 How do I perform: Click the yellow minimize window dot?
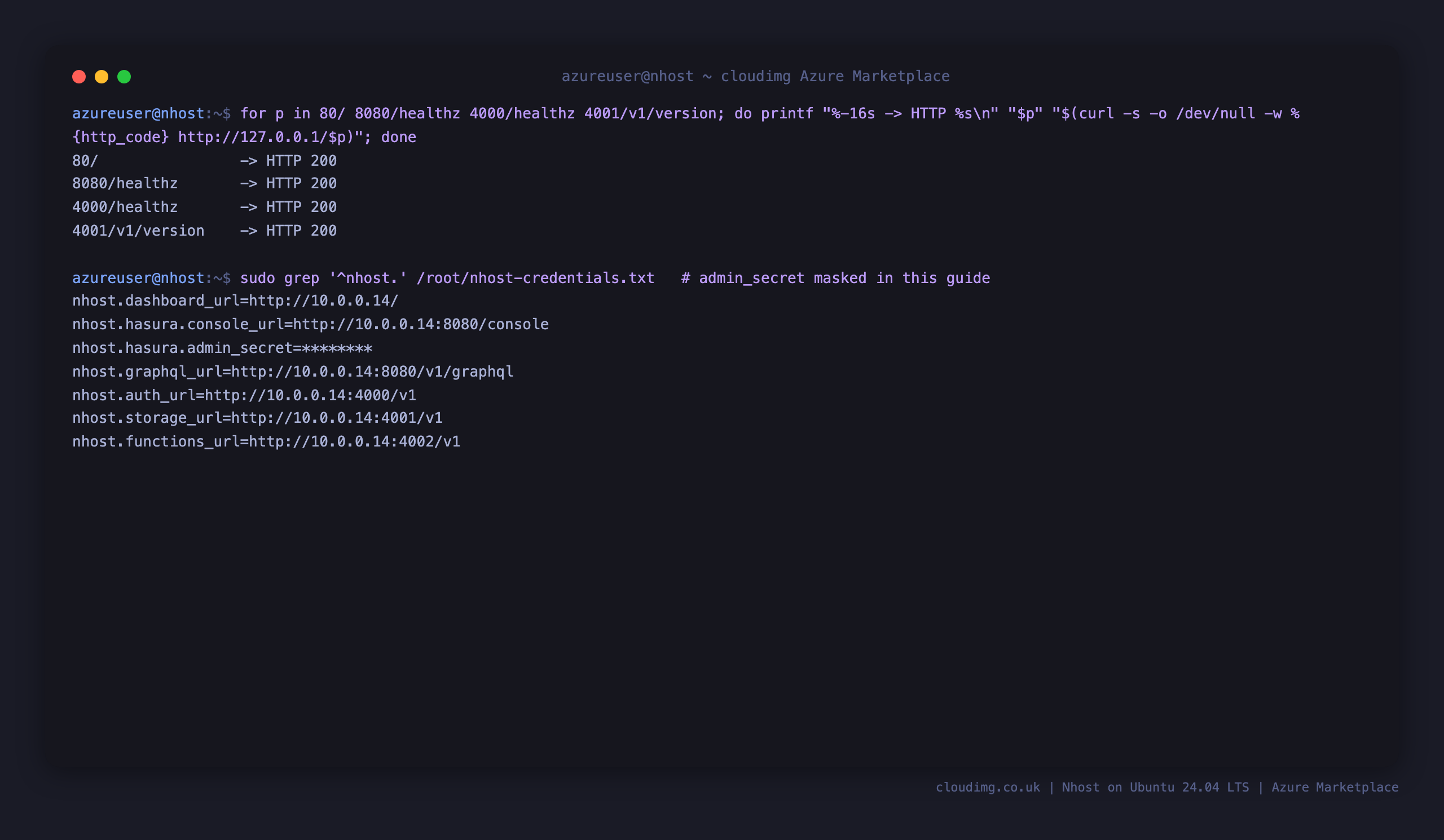102,77
